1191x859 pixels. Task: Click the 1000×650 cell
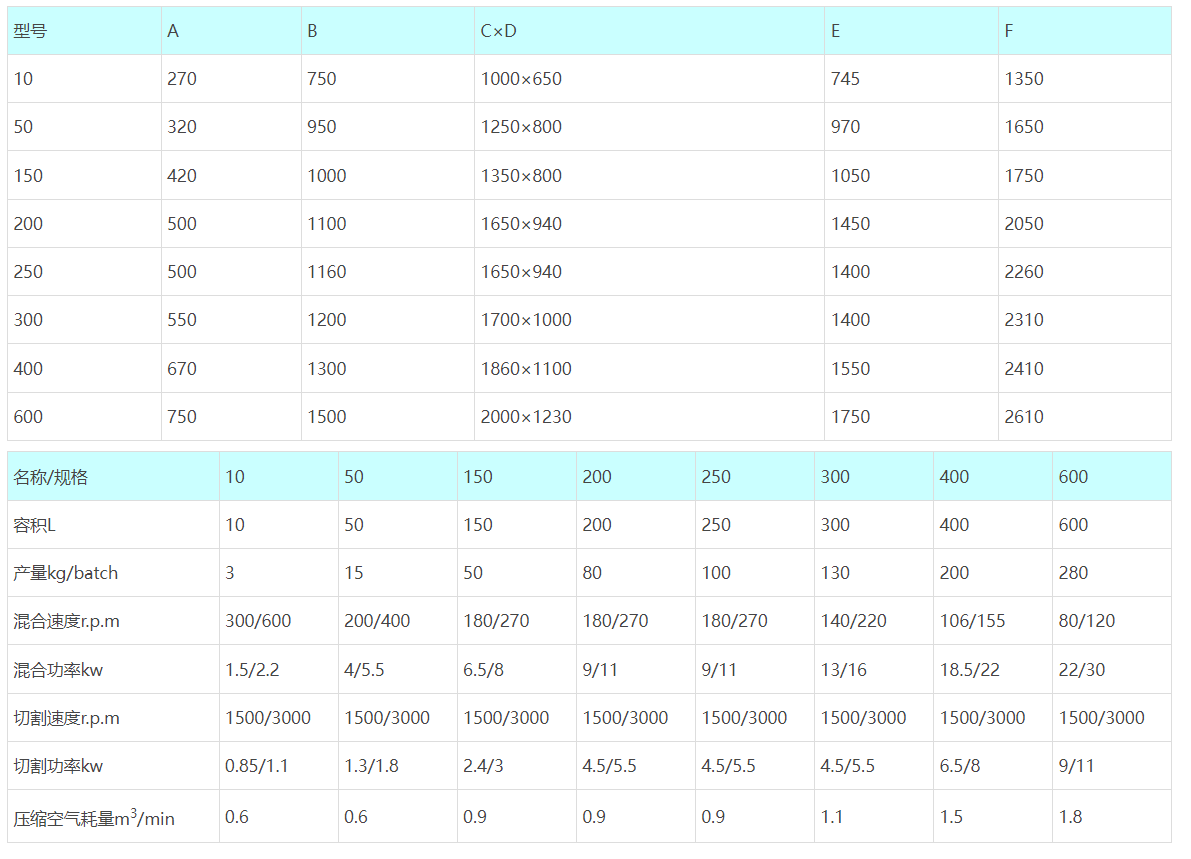[521, 79]
